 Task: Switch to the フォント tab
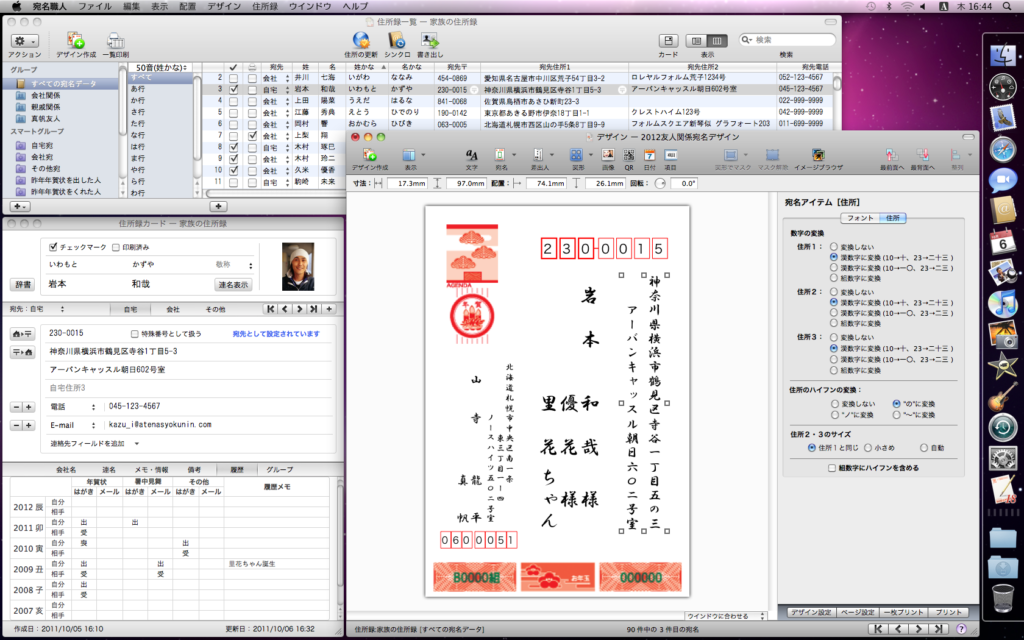860,218
